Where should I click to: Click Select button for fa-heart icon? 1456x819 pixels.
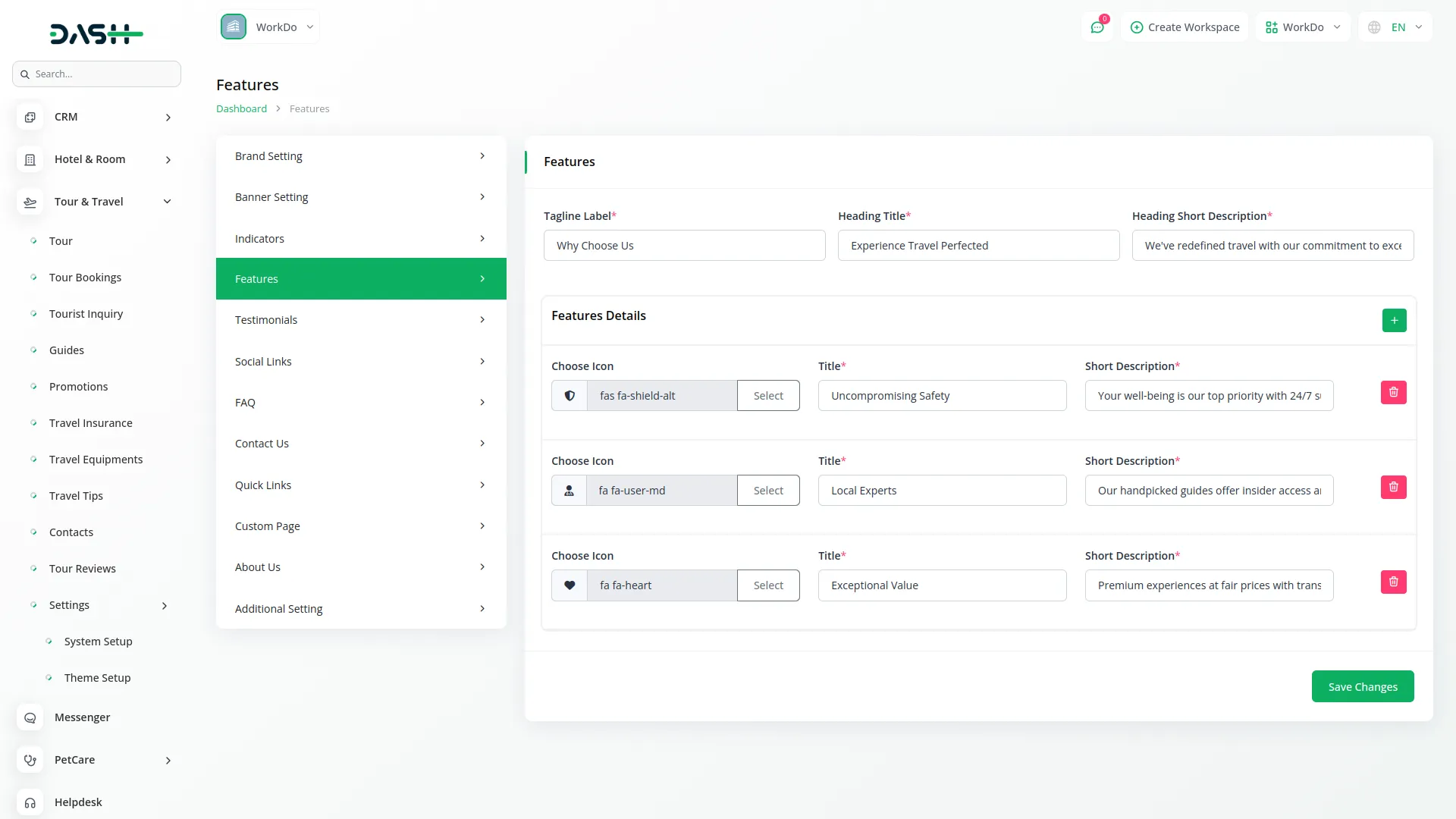[x=767, y=585]
